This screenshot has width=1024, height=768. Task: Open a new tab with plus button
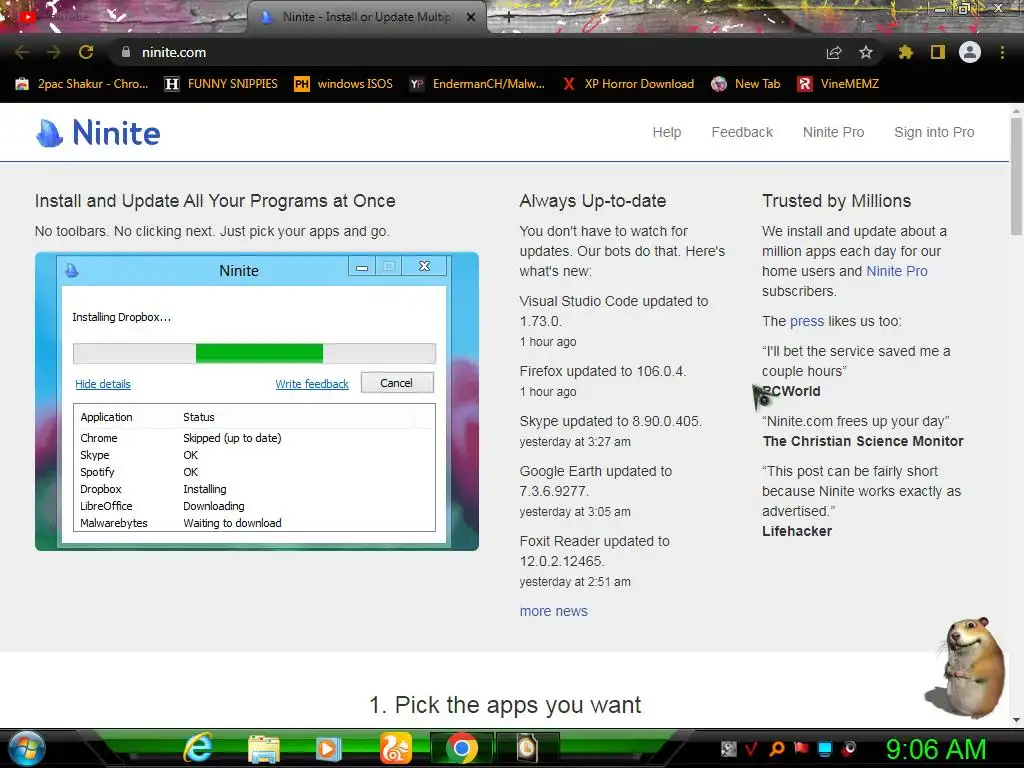click(509, 18)
